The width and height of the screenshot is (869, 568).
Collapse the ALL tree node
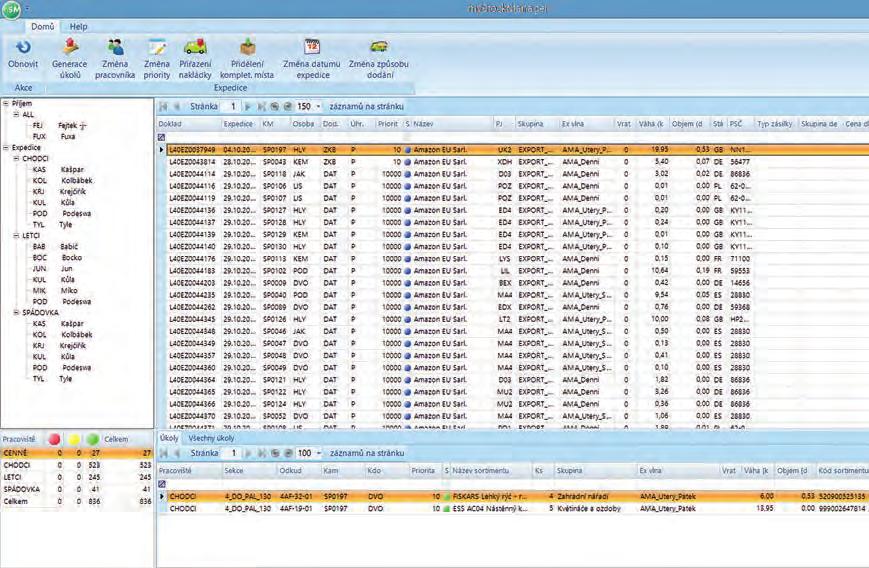[16, 114]
